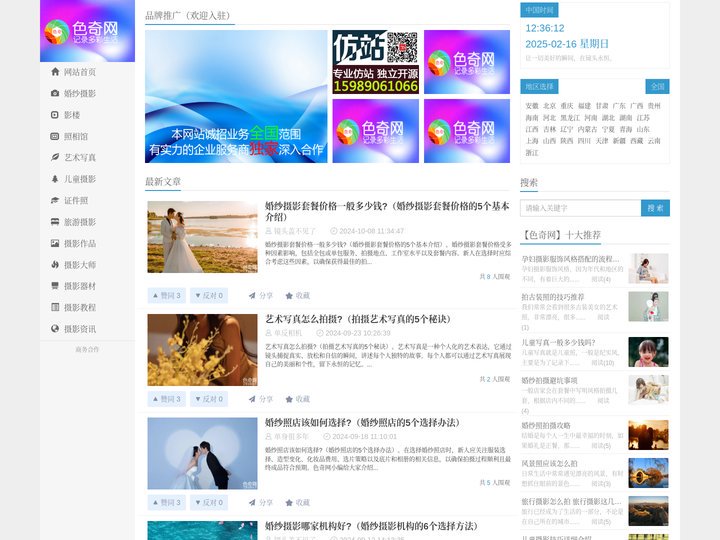Click the book icon for 摄影教程
This screenshot has height=540, width=720.
tap(55, 307)
